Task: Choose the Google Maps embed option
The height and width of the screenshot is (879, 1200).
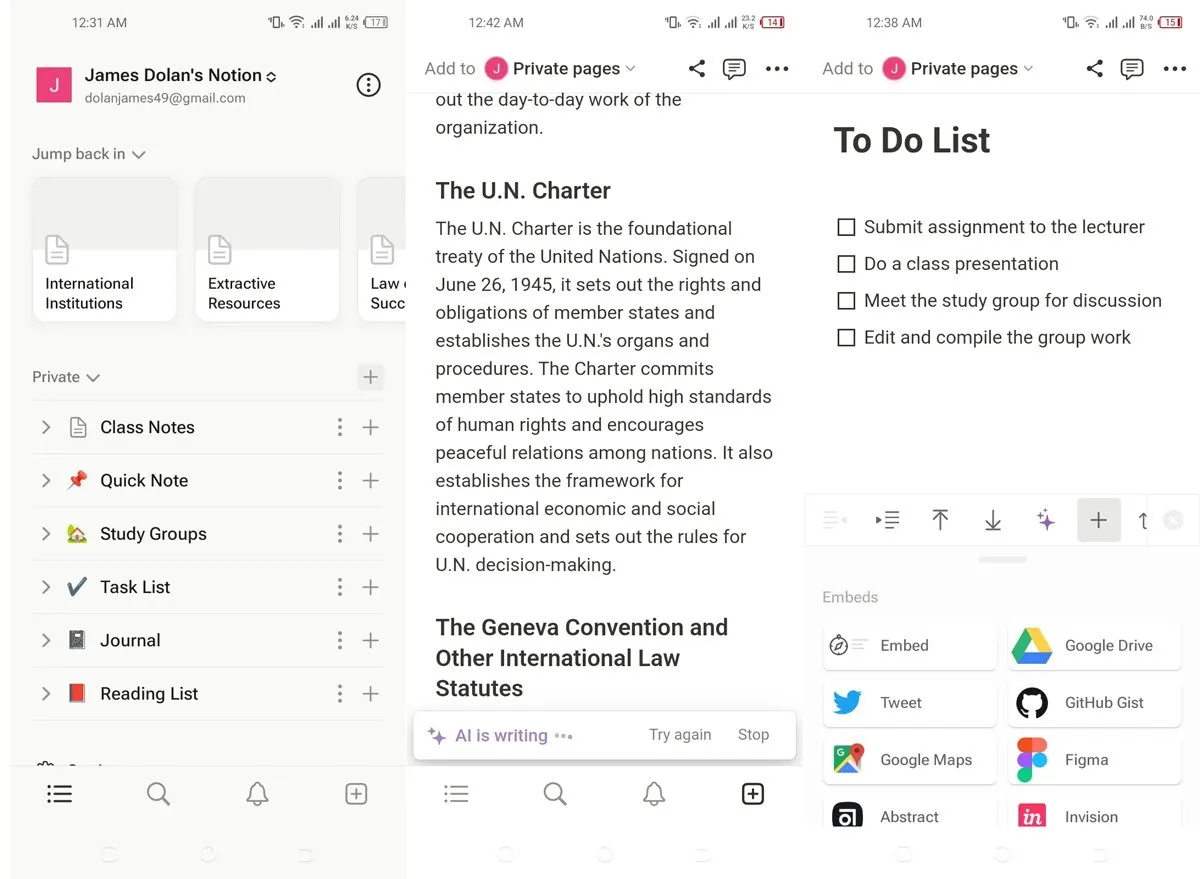Action: pos(909,760)
